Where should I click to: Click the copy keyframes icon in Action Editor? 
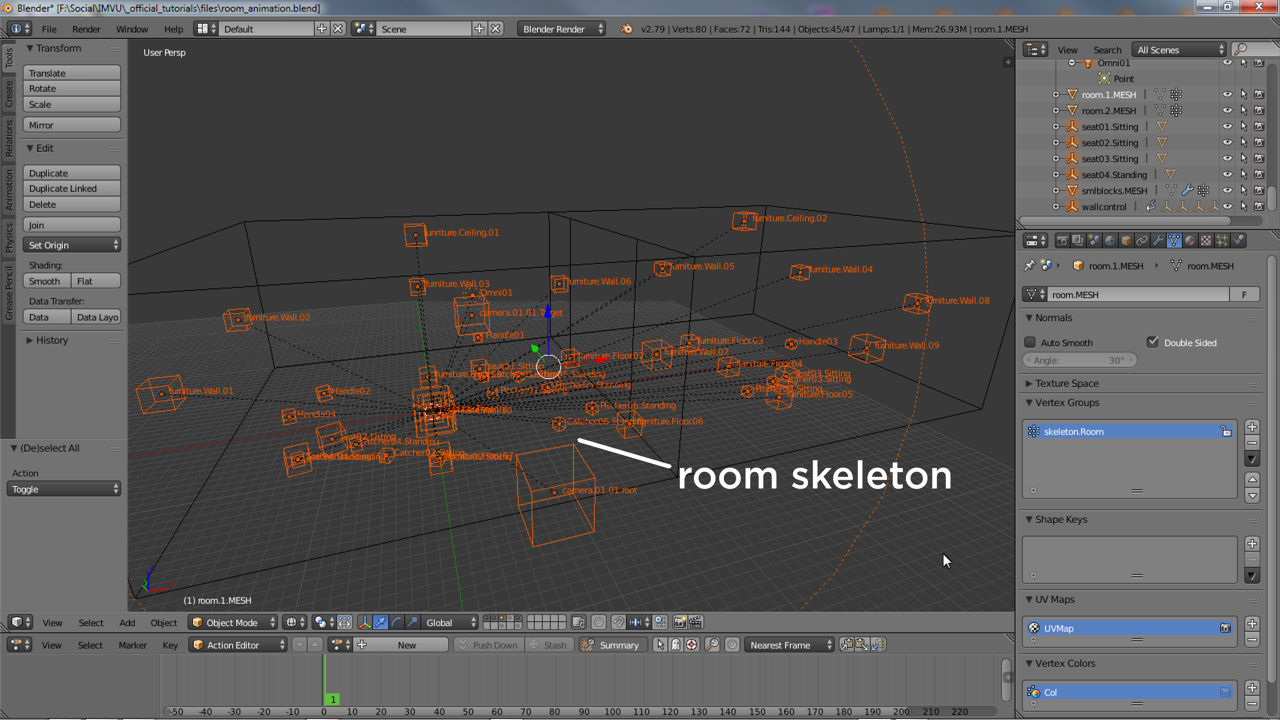[847, 645]
